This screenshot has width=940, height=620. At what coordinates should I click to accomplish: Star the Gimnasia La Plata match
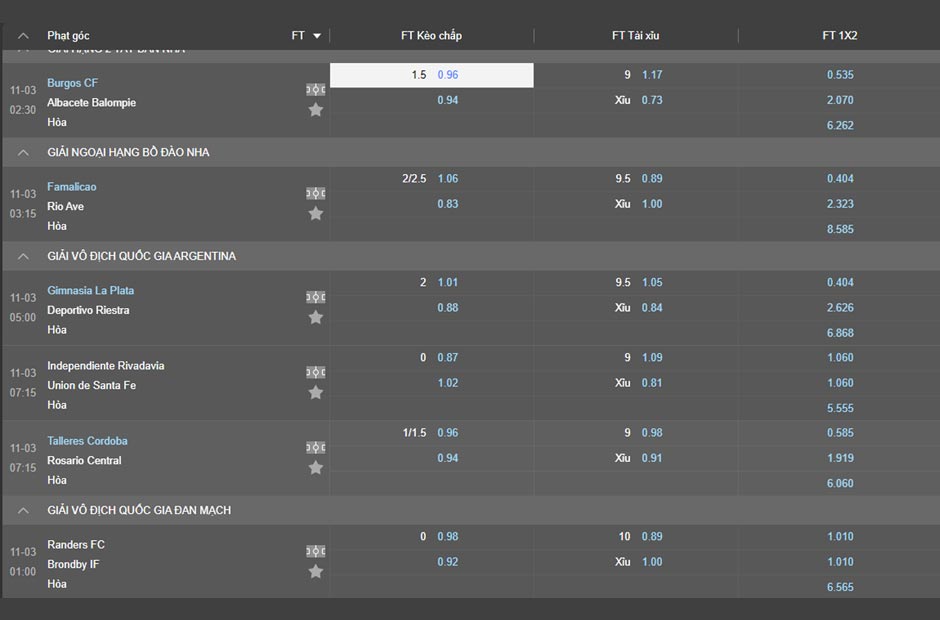(x=316, y=317)
